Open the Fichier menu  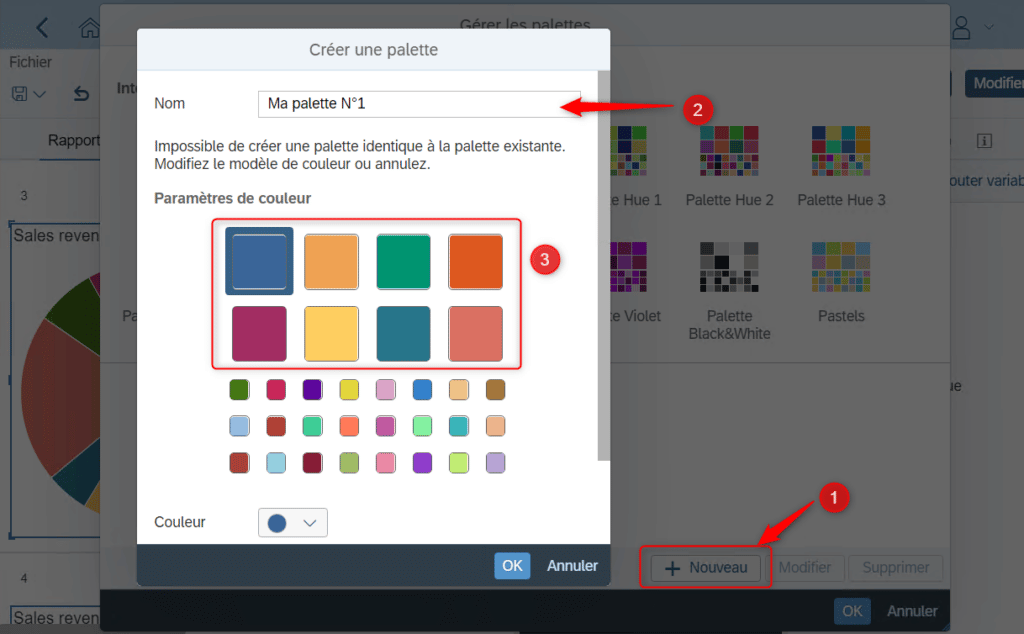coord(30,62)
